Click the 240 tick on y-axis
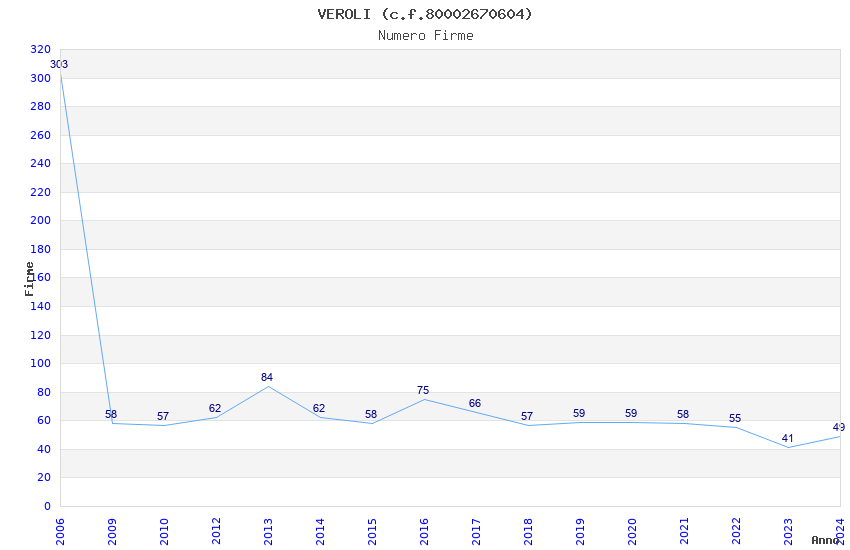This screenshot has height=550, width=850. pos(40,164)
